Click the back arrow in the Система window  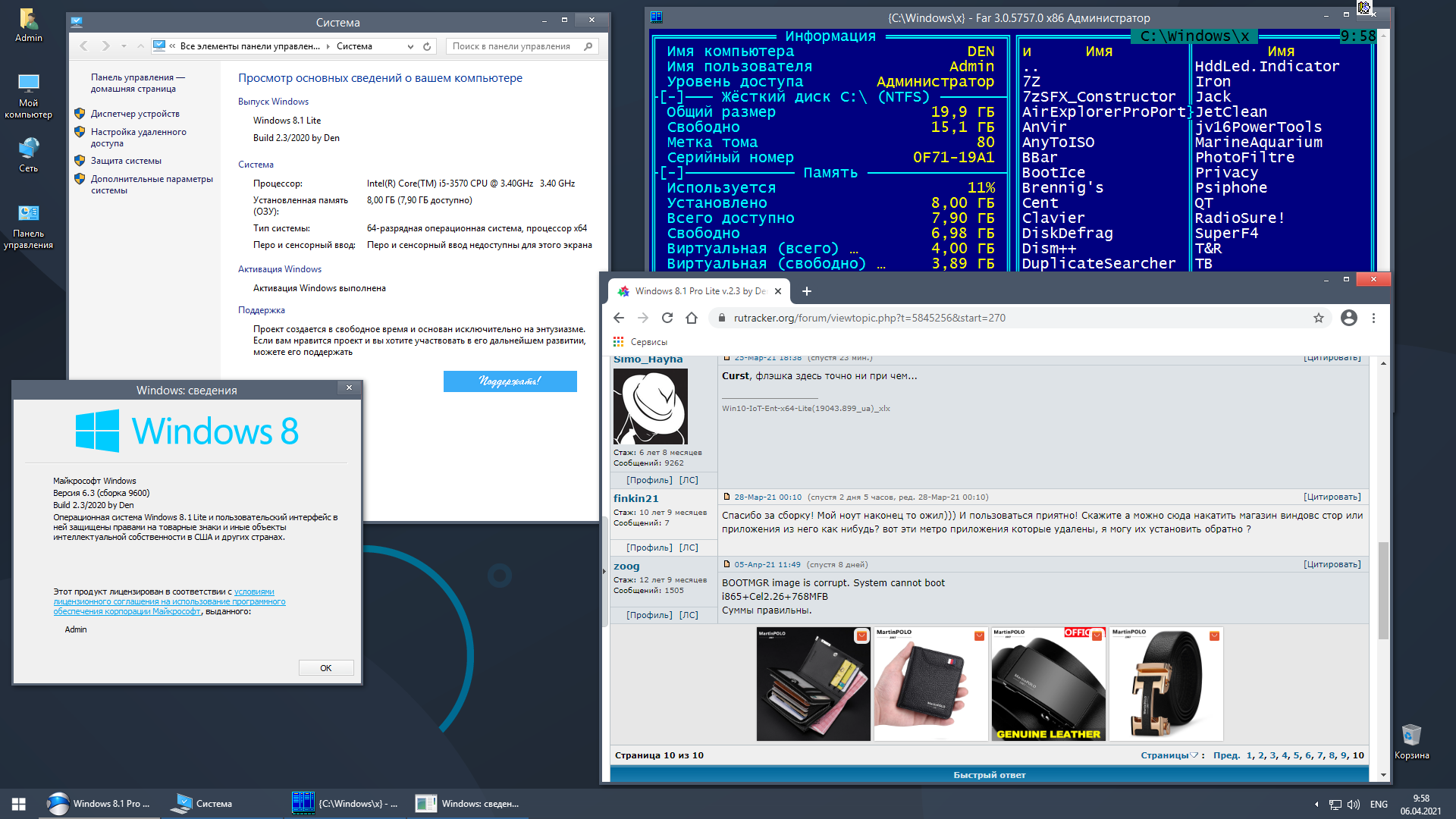pyautogui.click(x=84, y=46)
